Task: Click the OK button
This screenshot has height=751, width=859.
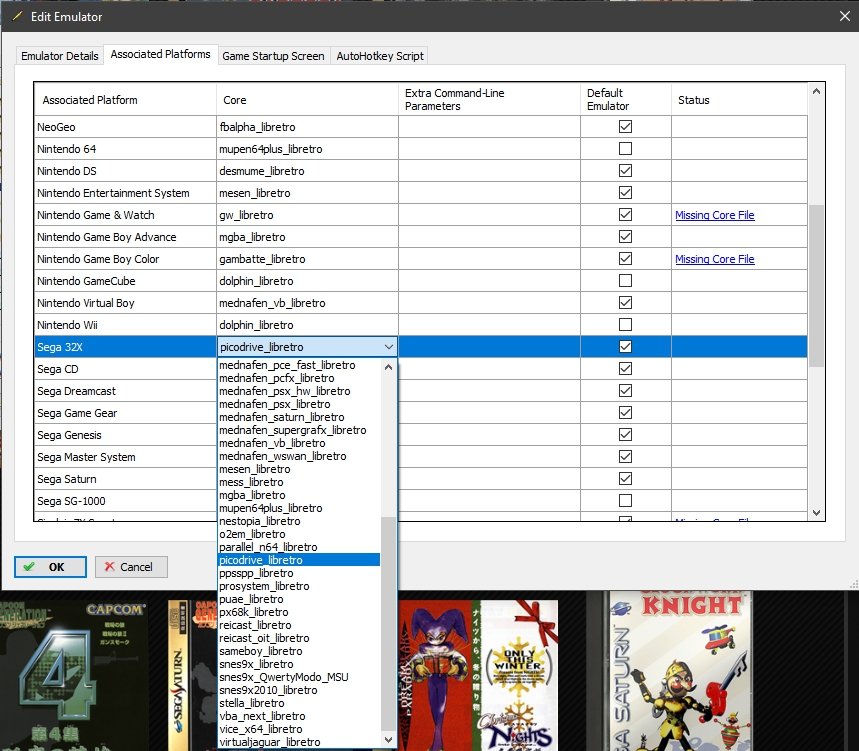Action: 50,567
